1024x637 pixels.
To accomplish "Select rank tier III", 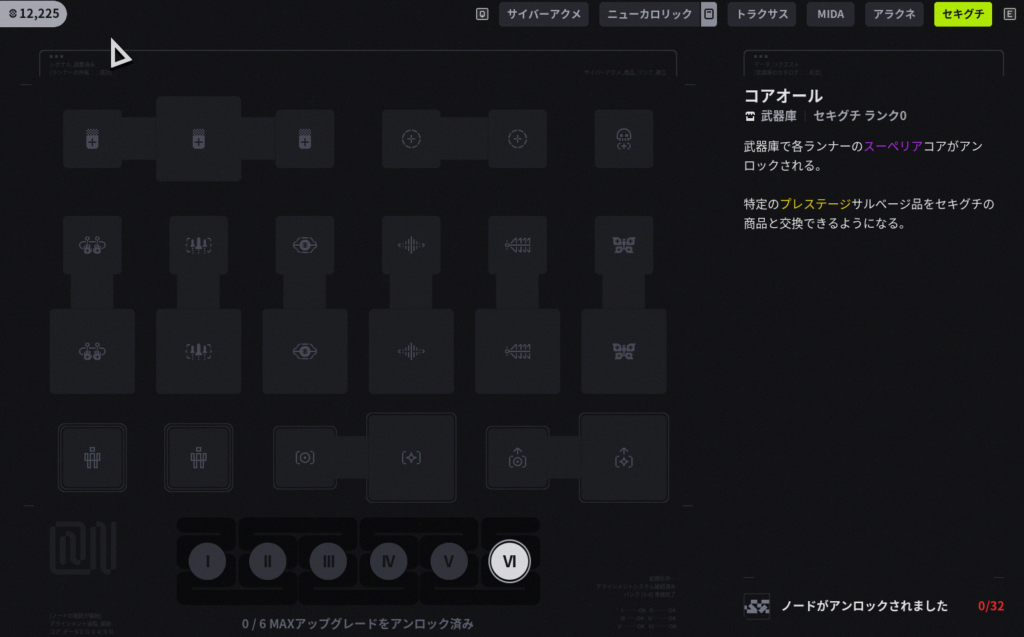I will pos(328,561).
